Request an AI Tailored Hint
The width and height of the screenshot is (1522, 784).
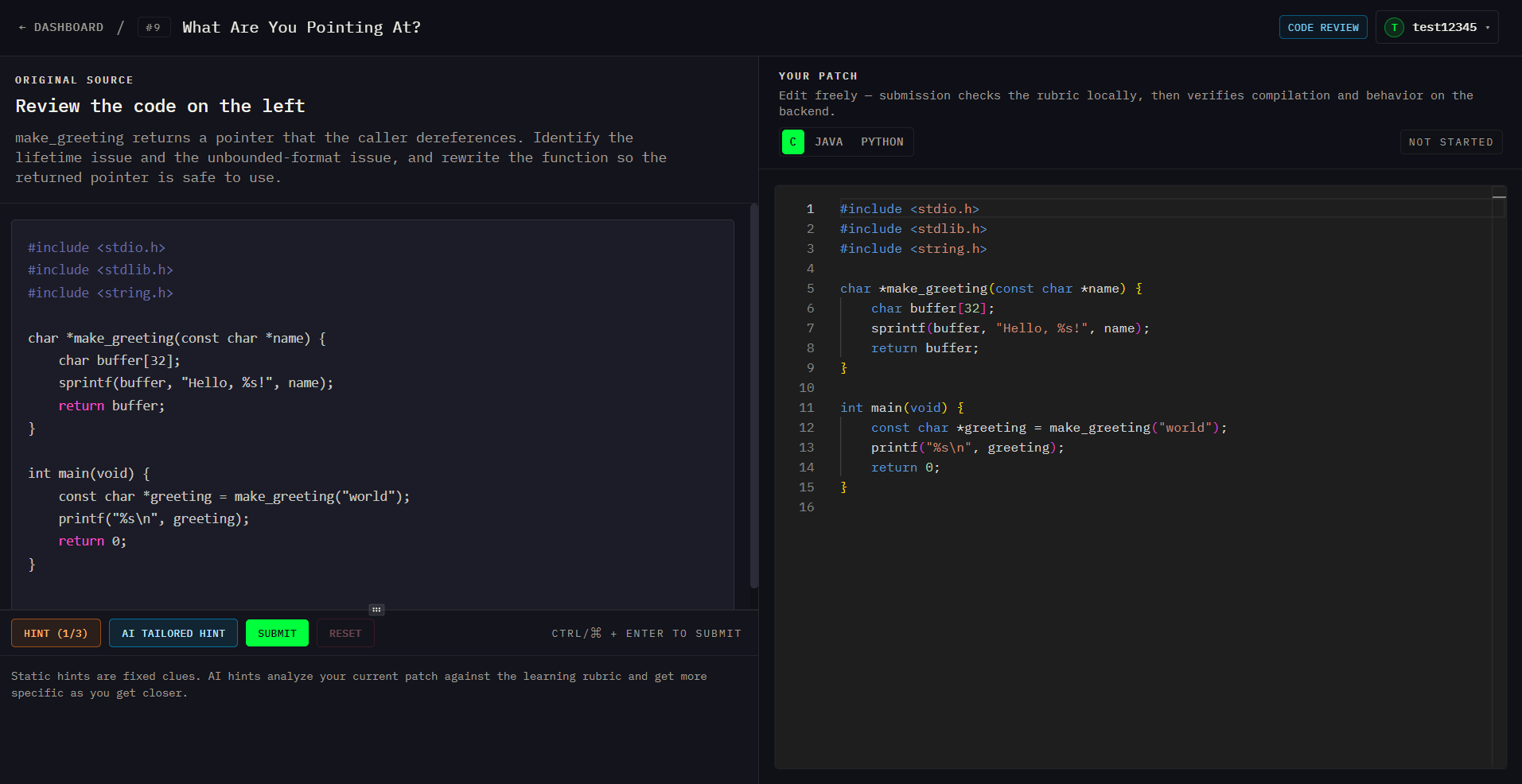[173, 634]
